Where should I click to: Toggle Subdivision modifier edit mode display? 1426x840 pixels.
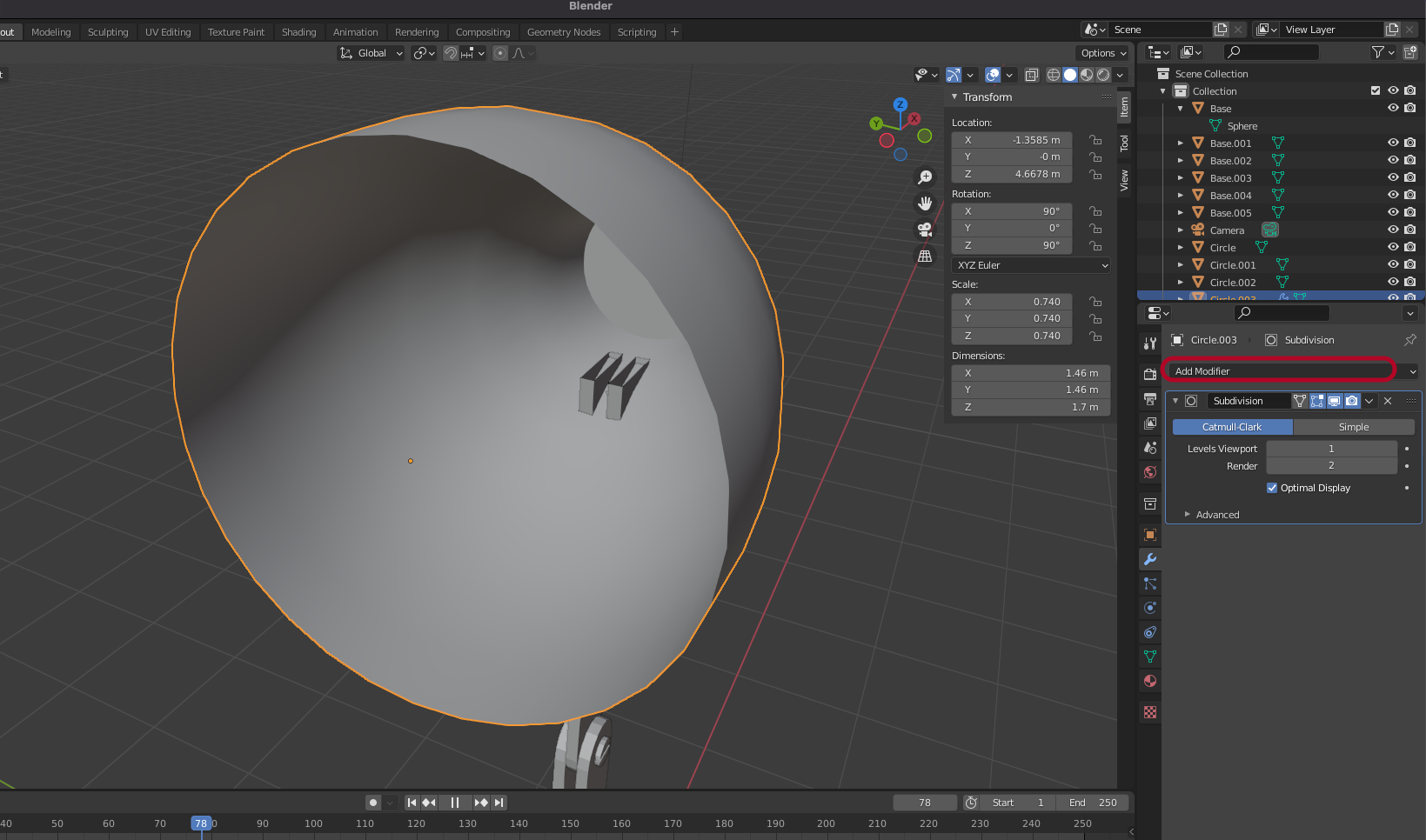click(x=1317, y=401)
